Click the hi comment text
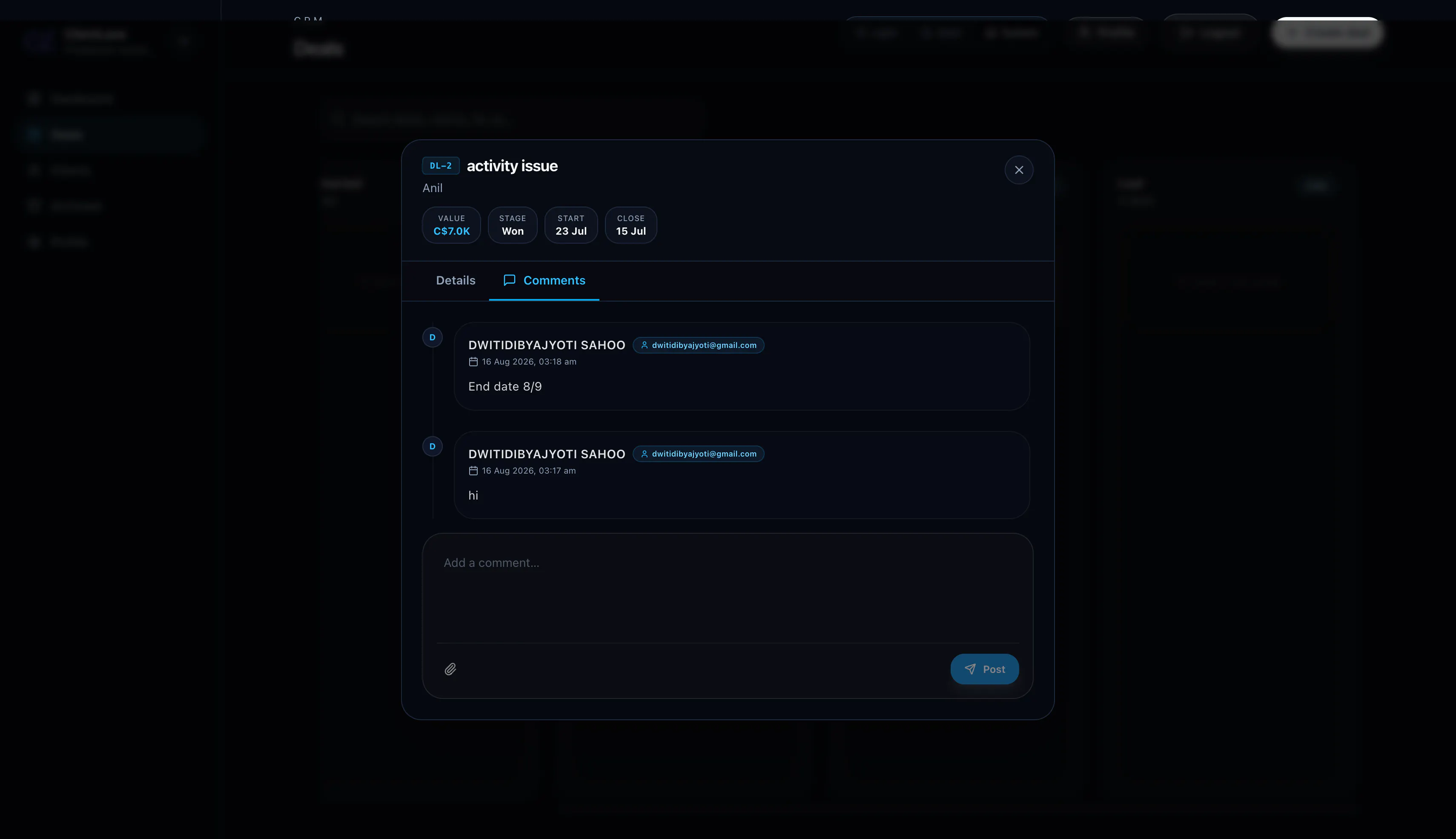The image size is (1456, 839). pos(473,496)
